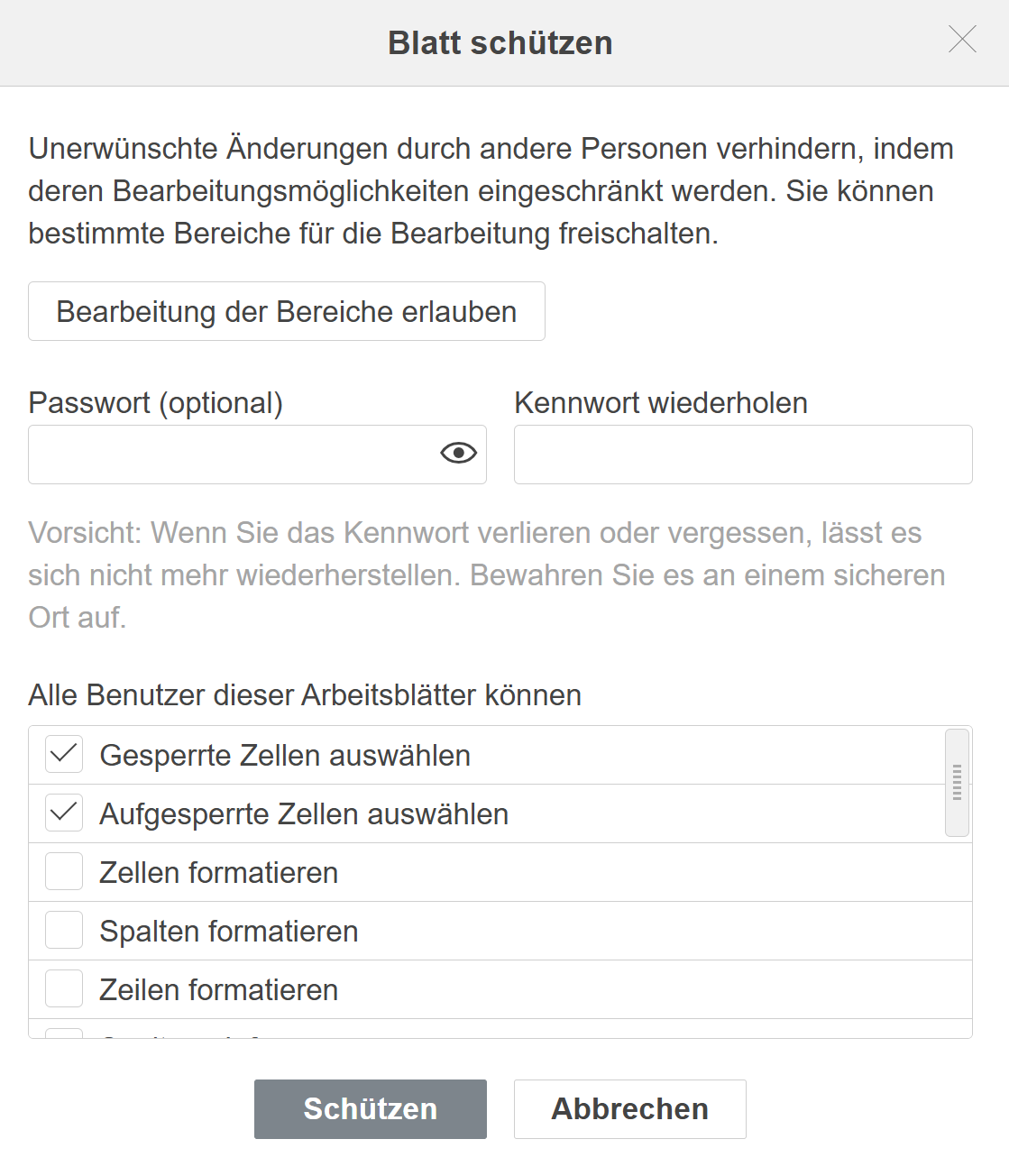Uncheck the Gesperrte Zellen auswählen checkbox
This screenshot has width=1009, height=1176.
tap(64, 754)
